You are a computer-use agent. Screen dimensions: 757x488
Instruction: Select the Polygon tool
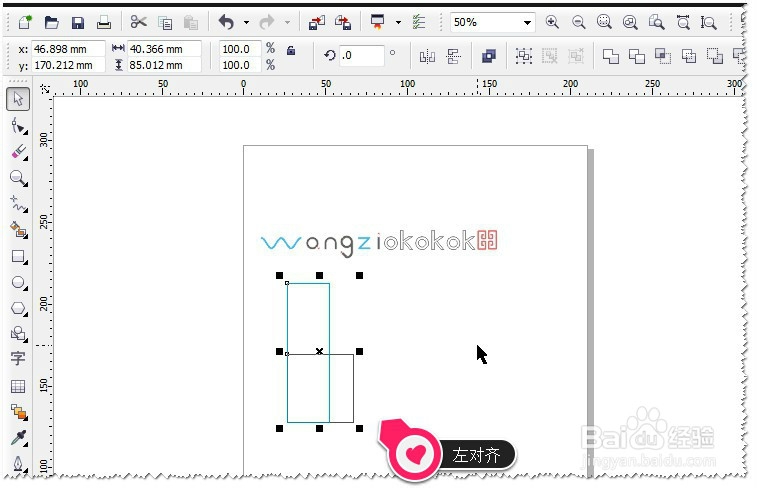(x=18, y=308)
